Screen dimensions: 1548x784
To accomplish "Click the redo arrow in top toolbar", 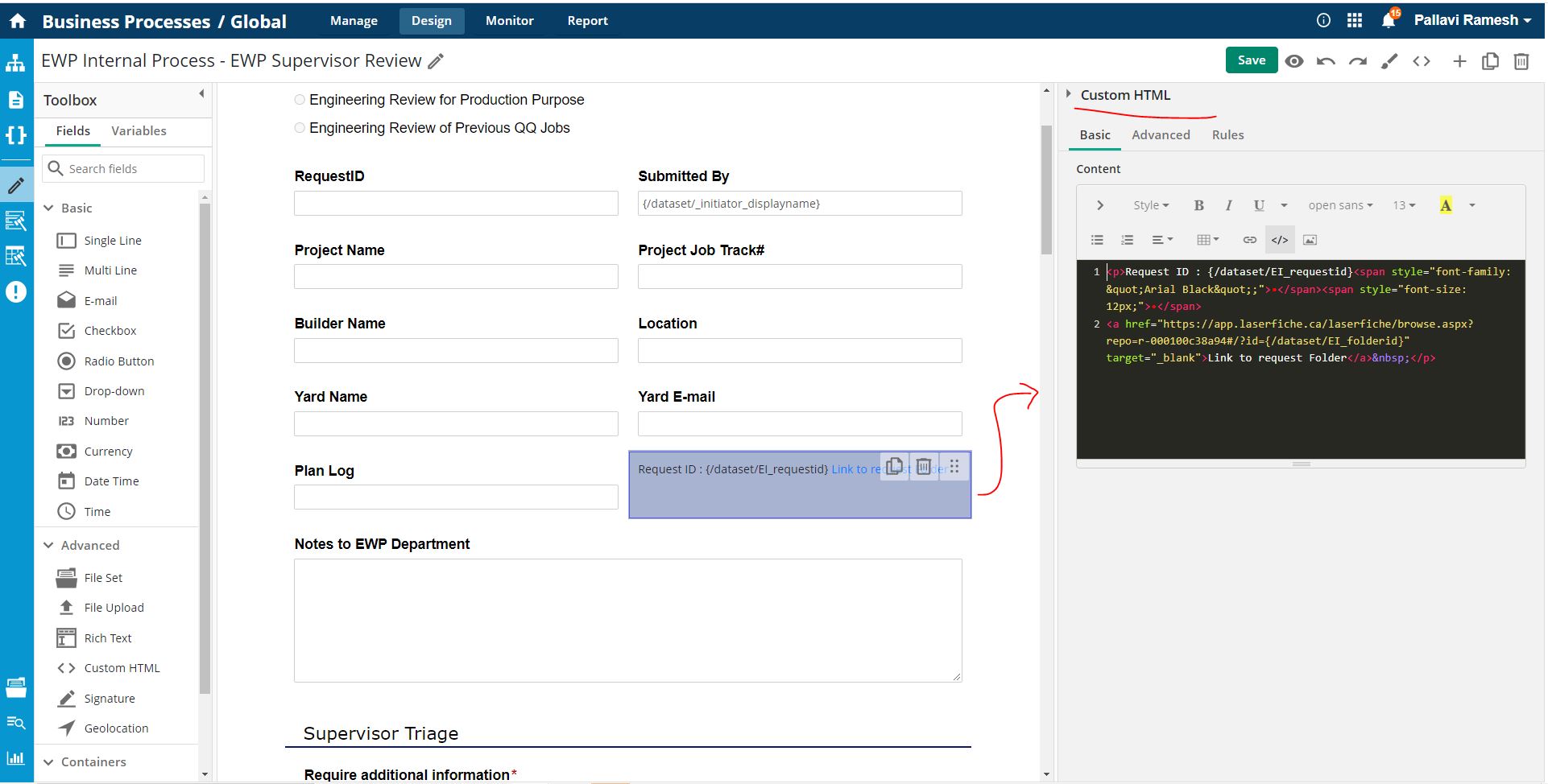I will 1358,61.
